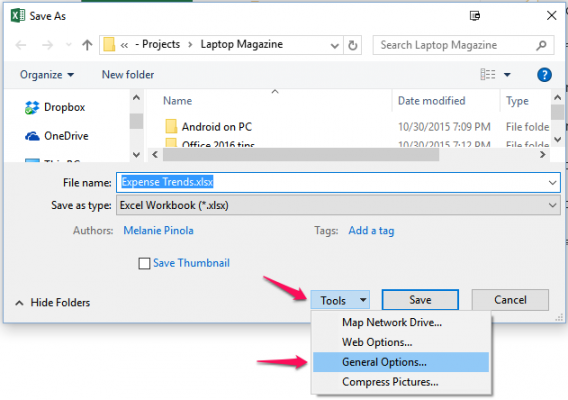568x400 pixels.
Task: Open the Save as type combo box
Action: coord(338,205)
